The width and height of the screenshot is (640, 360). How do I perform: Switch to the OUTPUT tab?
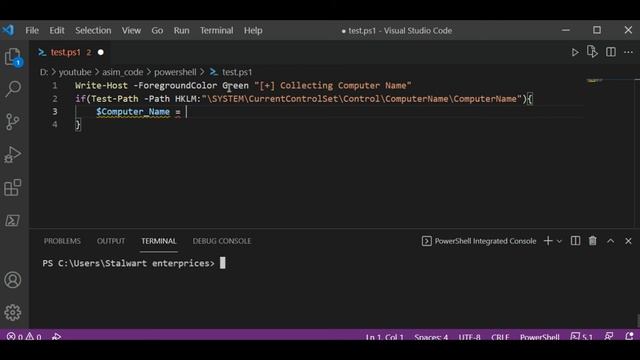pos(111,241)
